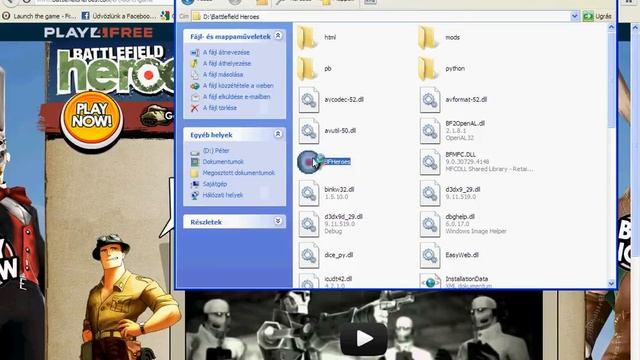
Task: Collapse 'Egyéb helyek' panel
Action: point(278,134)
